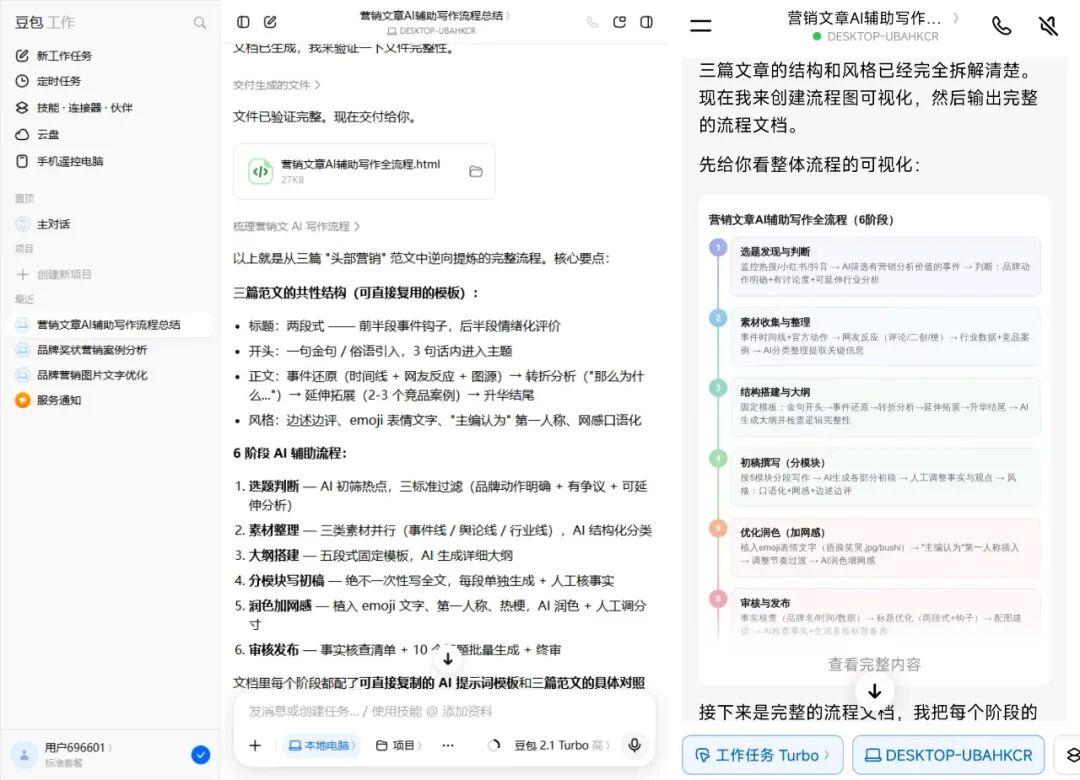
Task: Click the new chat compose icon
Action: (270, 22)
